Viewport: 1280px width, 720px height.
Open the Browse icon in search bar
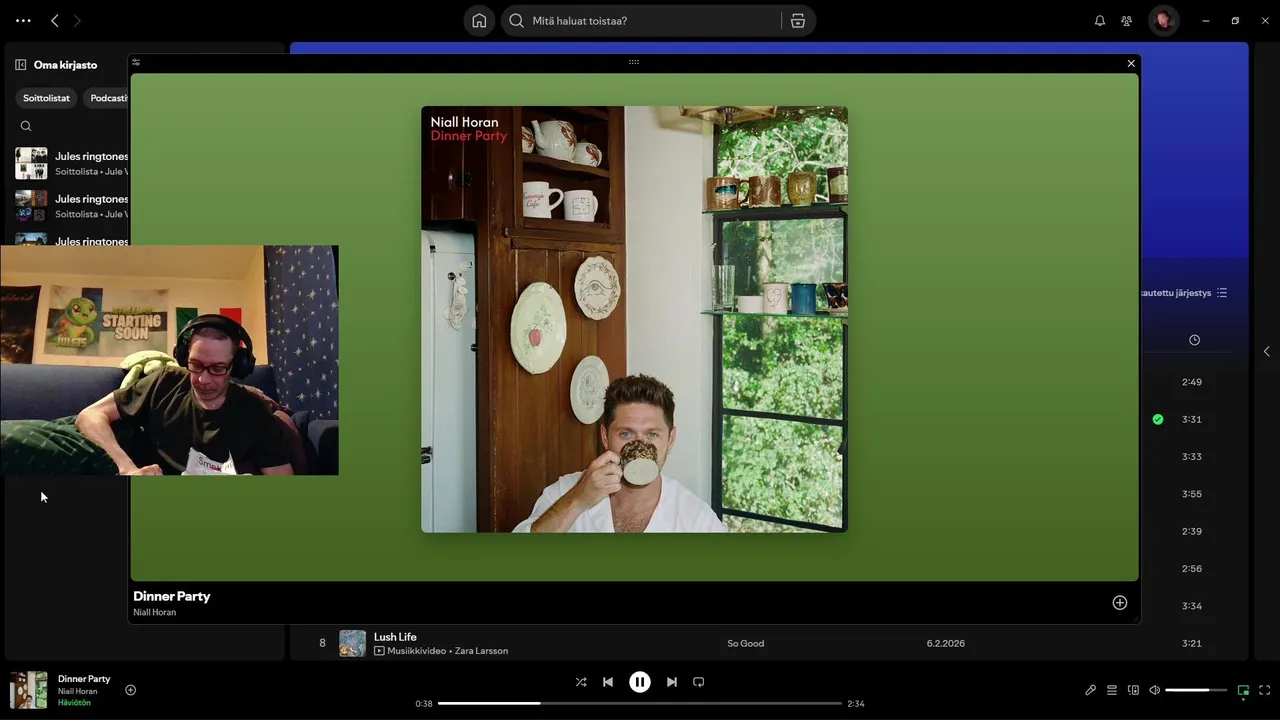(797, 20)
